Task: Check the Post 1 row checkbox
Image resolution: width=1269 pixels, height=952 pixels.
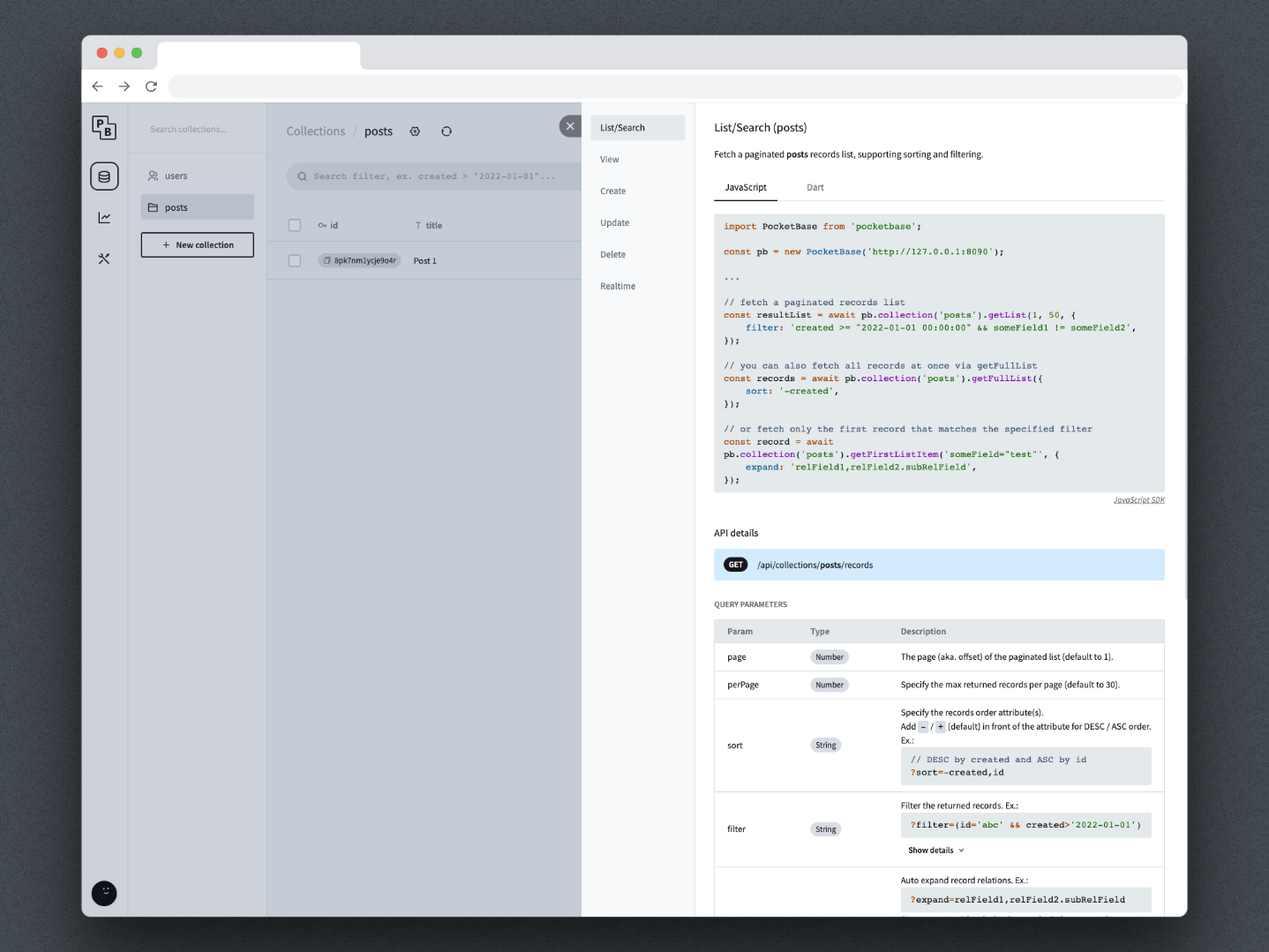Action: [295, 260]
